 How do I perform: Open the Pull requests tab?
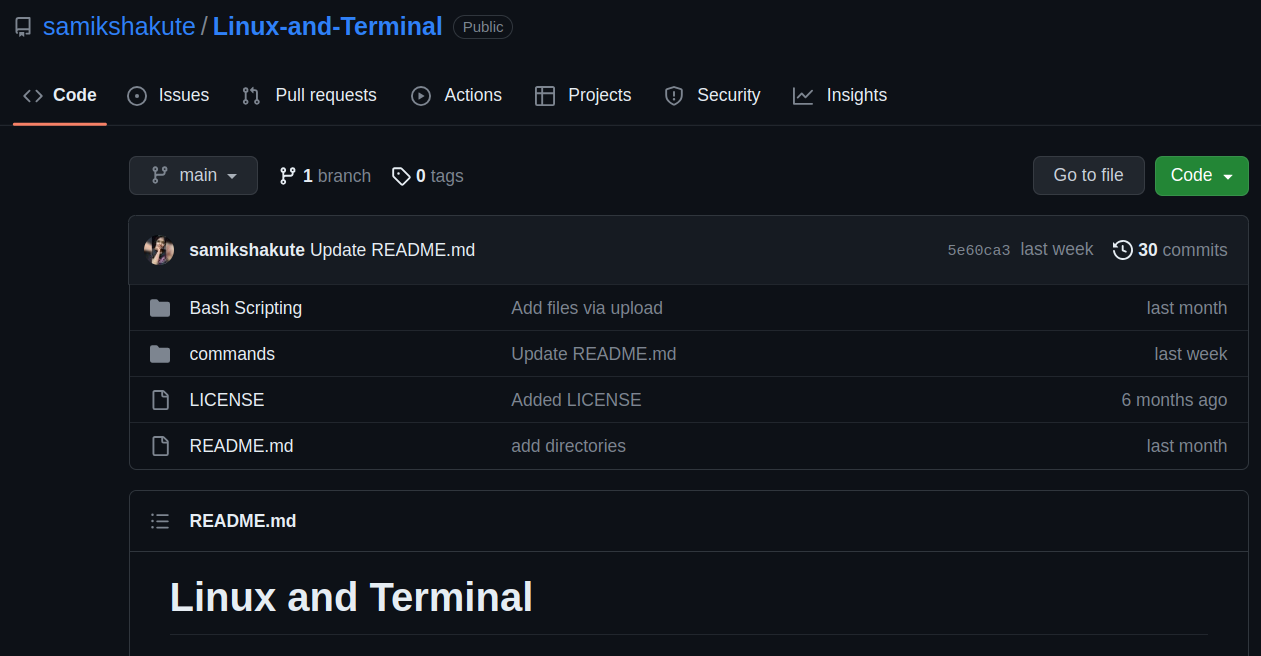[x=309, y=95]
